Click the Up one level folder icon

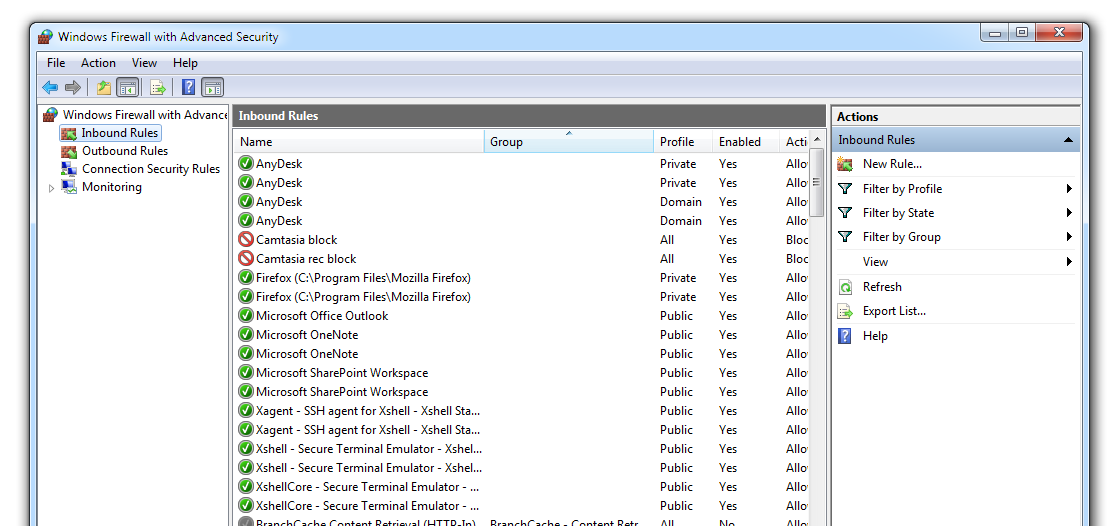[x=104, y=88]
